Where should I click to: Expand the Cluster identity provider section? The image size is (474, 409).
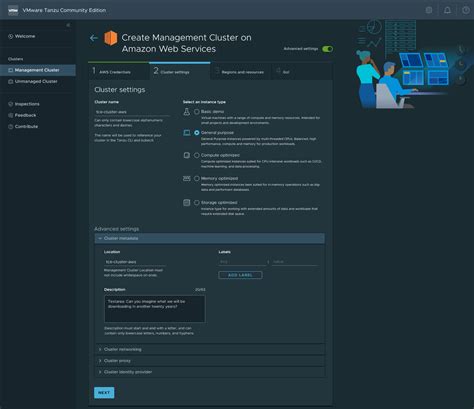210,372
